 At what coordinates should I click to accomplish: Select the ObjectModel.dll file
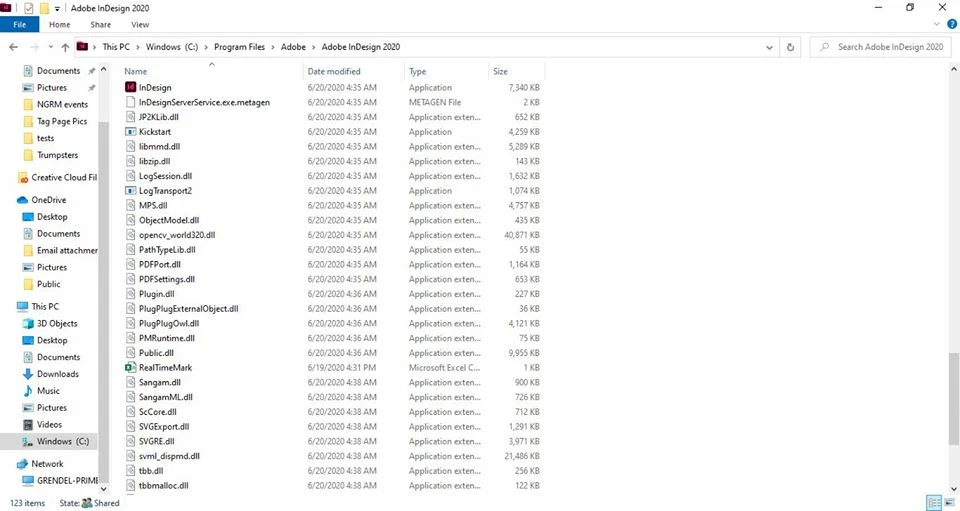tap(169, 220)
